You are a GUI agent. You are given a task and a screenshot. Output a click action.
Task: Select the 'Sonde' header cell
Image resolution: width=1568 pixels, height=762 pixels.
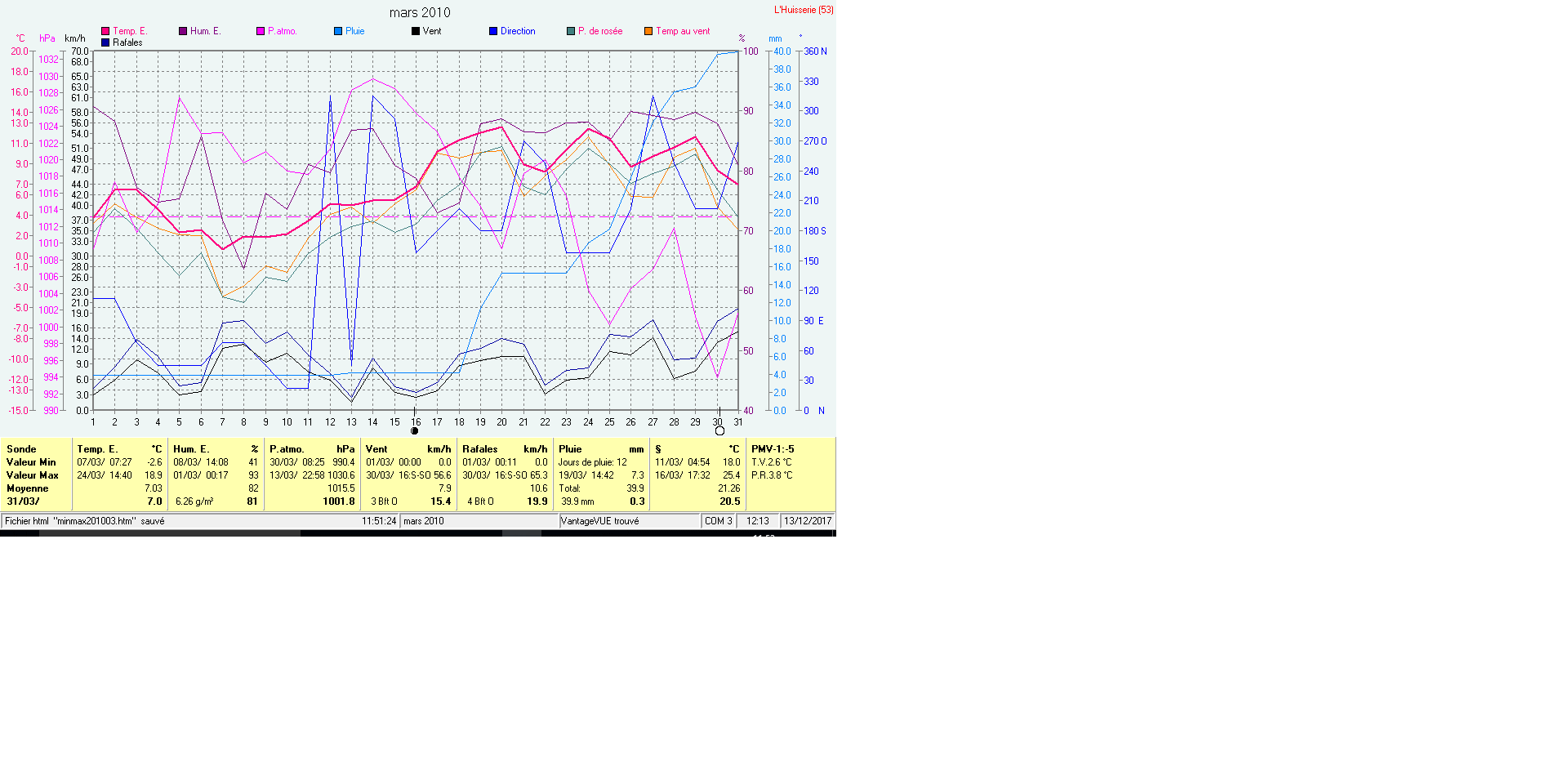coord(21,449)
